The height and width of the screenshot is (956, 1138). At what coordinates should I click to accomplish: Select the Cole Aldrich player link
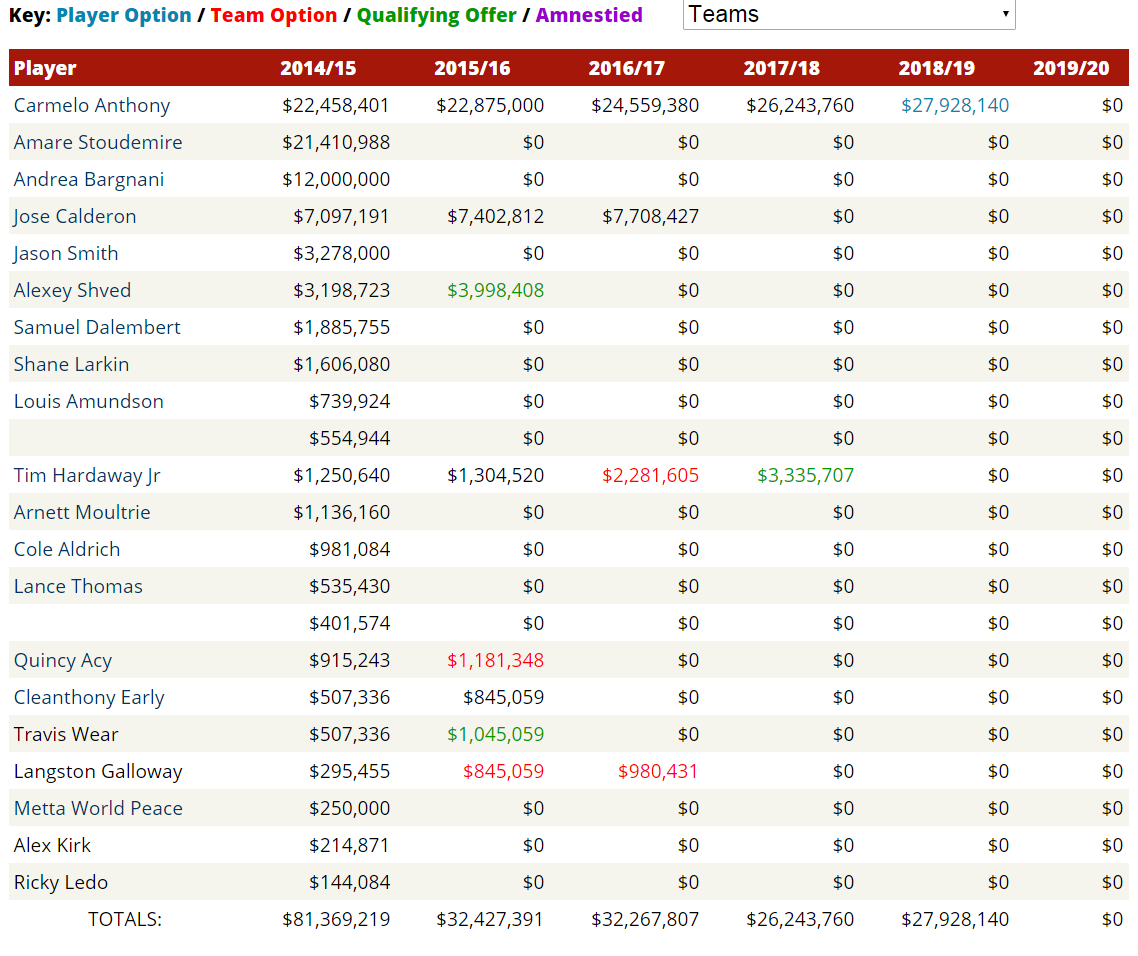pos(67,550)
